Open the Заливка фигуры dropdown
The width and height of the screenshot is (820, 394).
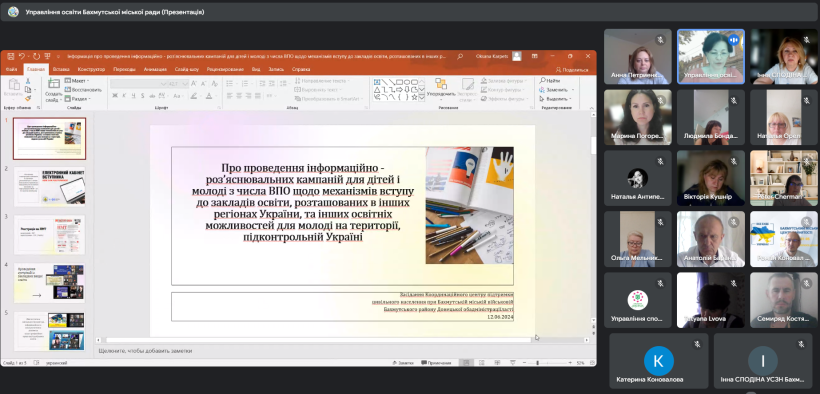[x=503, y=81]
